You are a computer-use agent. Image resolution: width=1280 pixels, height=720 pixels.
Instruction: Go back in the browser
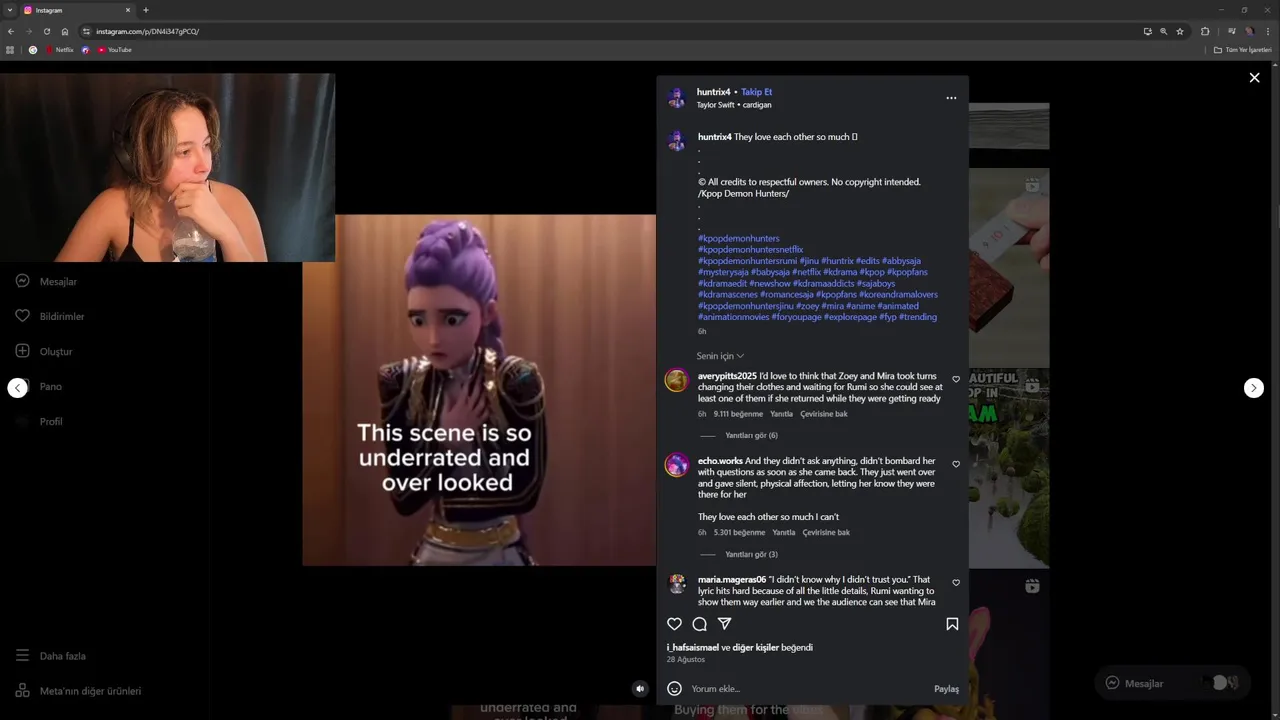[x=11, y=31]
